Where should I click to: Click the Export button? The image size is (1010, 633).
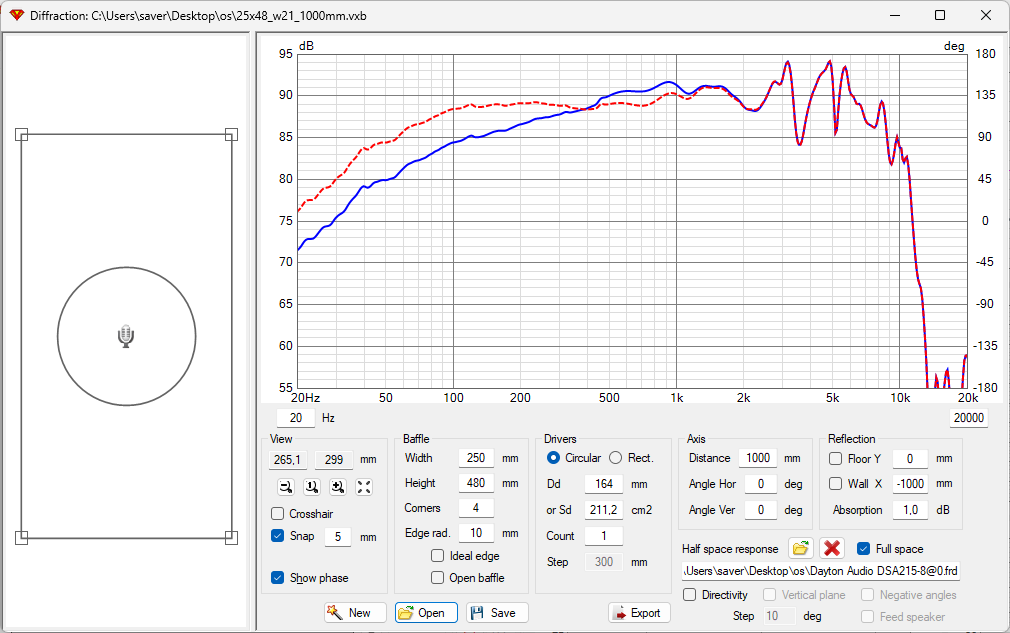pyautogui.click(x=639, y=612)
